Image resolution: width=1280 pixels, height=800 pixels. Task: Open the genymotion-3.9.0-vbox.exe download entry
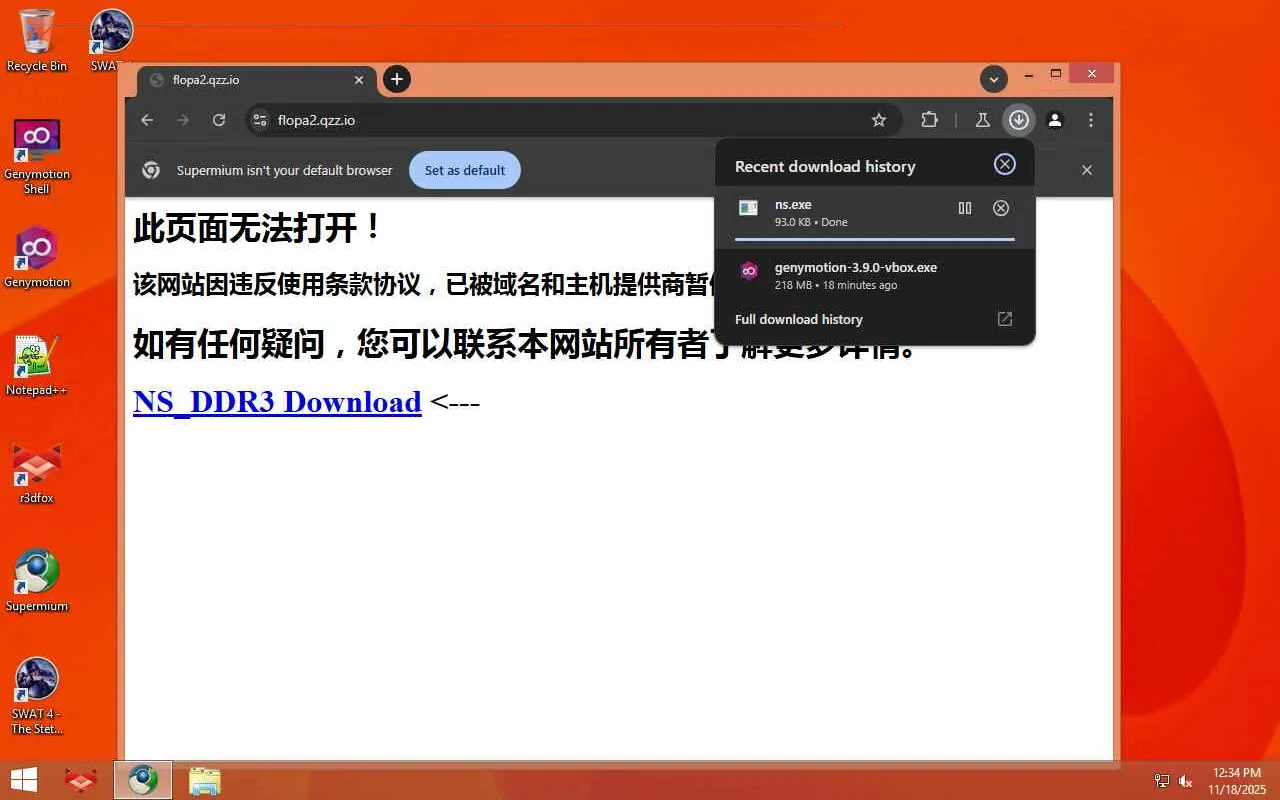(x=875, y=275)
